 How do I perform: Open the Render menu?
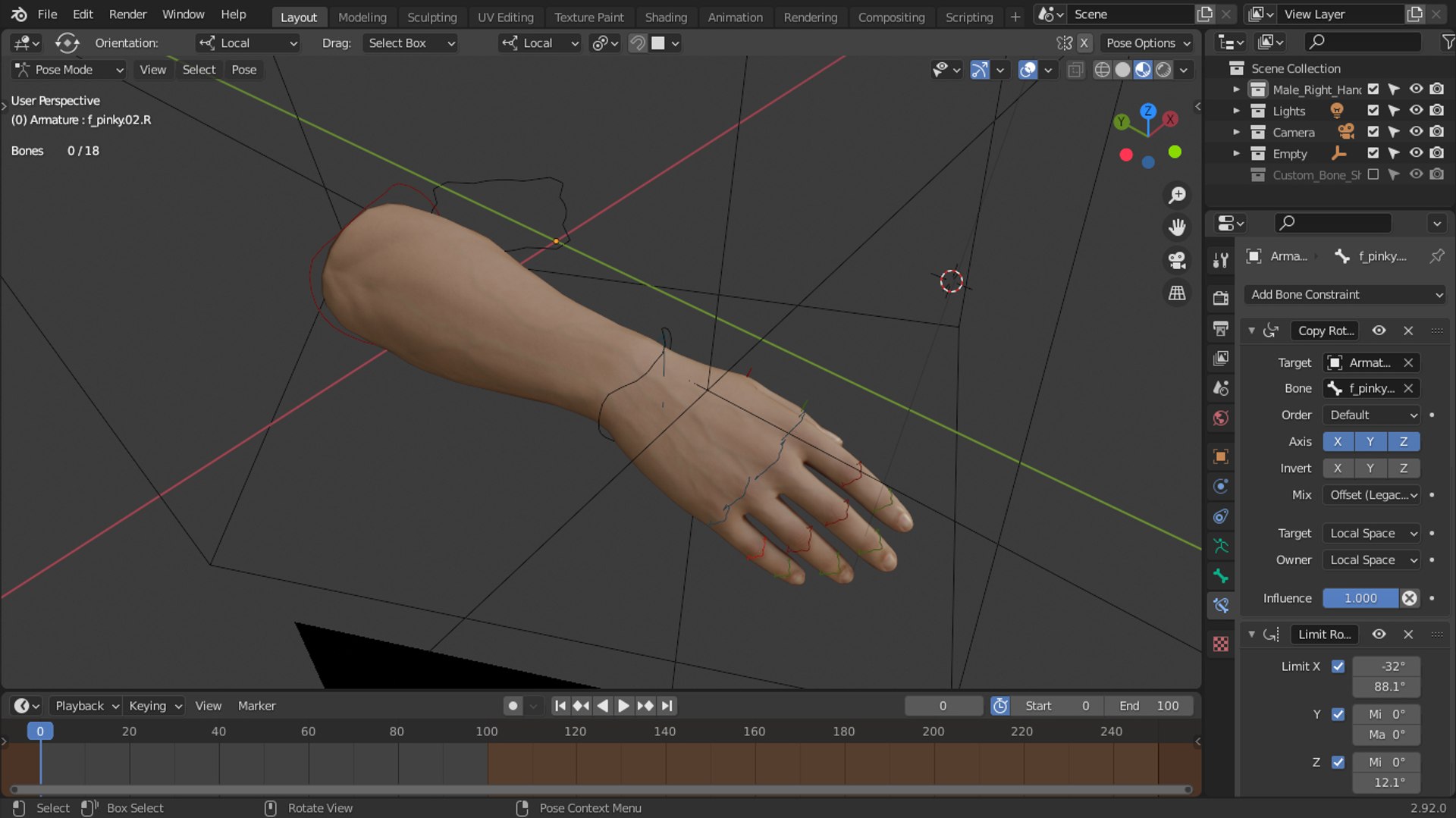[x=127, y=14]
